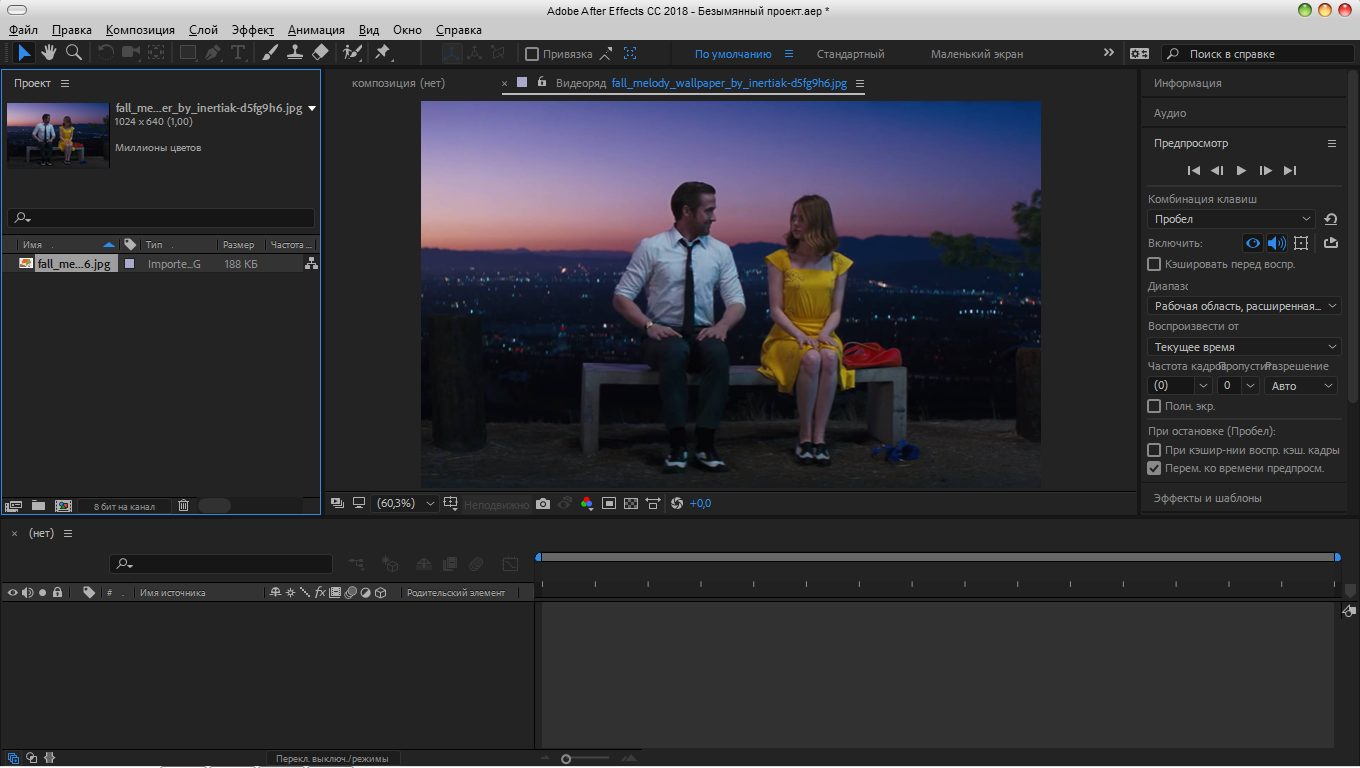Open the Пробел shortcut dropdown
The height and width of the screenshot is (768, 1360).
tap(1232, 219)
